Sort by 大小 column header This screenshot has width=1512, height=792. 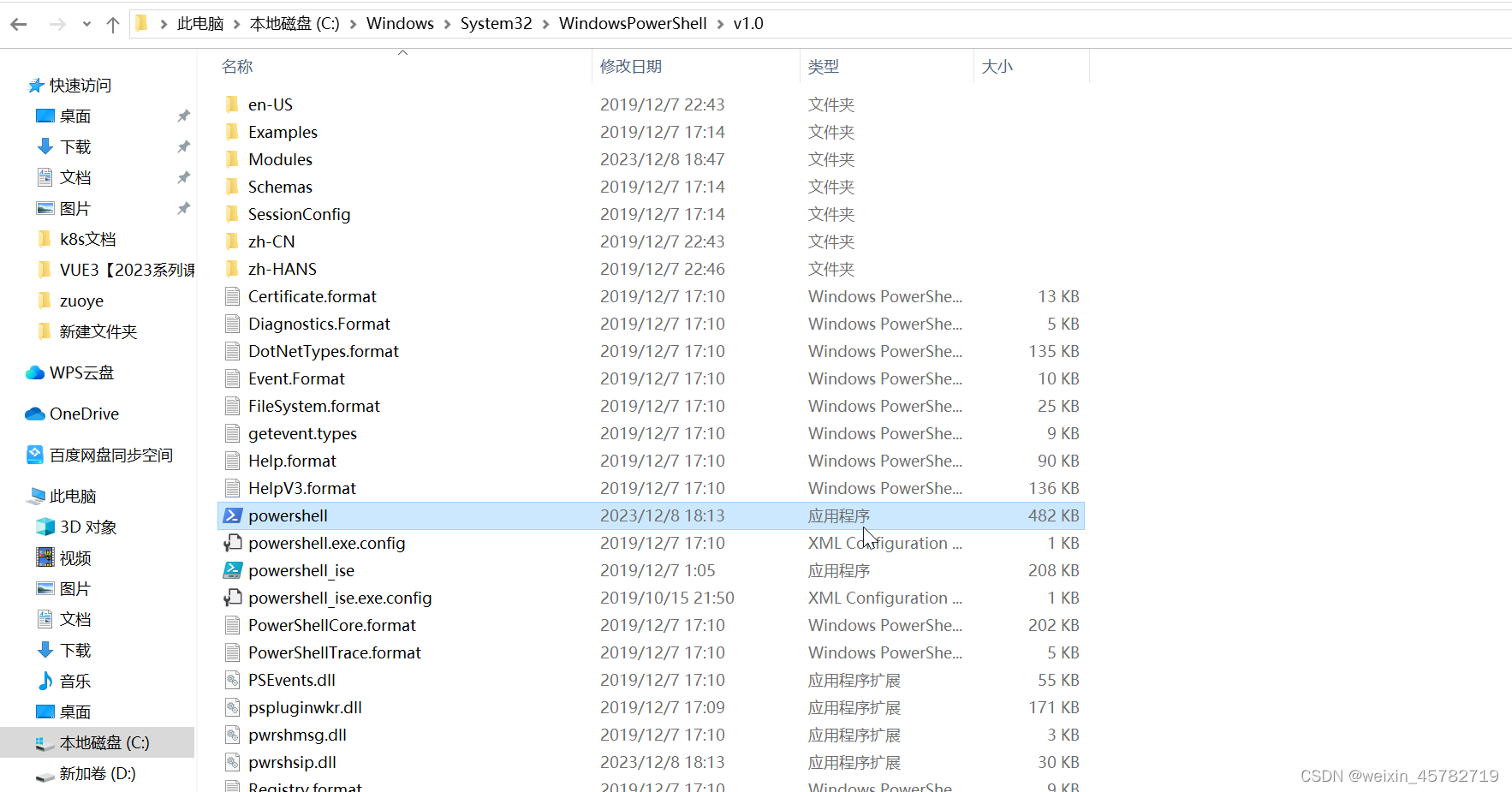(997, 67)
